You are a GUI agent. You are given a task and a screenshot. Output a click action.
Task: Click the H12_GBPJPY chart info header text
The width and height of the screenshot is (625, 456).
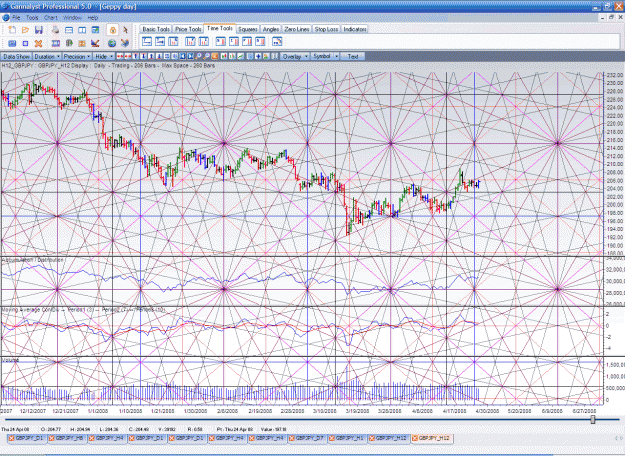pyautogui.click(x=108, y=65)
